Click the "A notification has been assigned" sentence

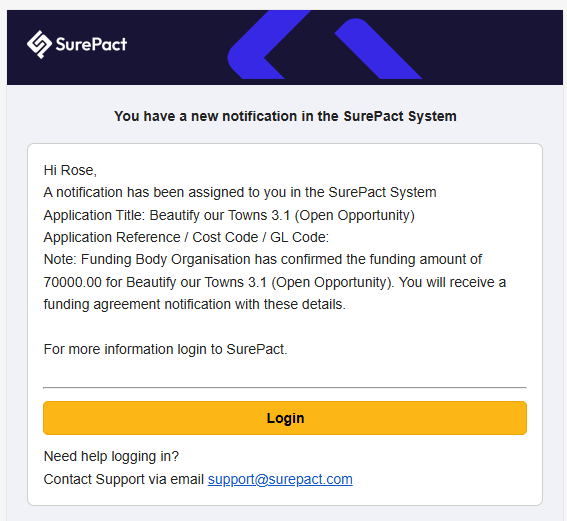pyautogui.click(x=240, y=192)
